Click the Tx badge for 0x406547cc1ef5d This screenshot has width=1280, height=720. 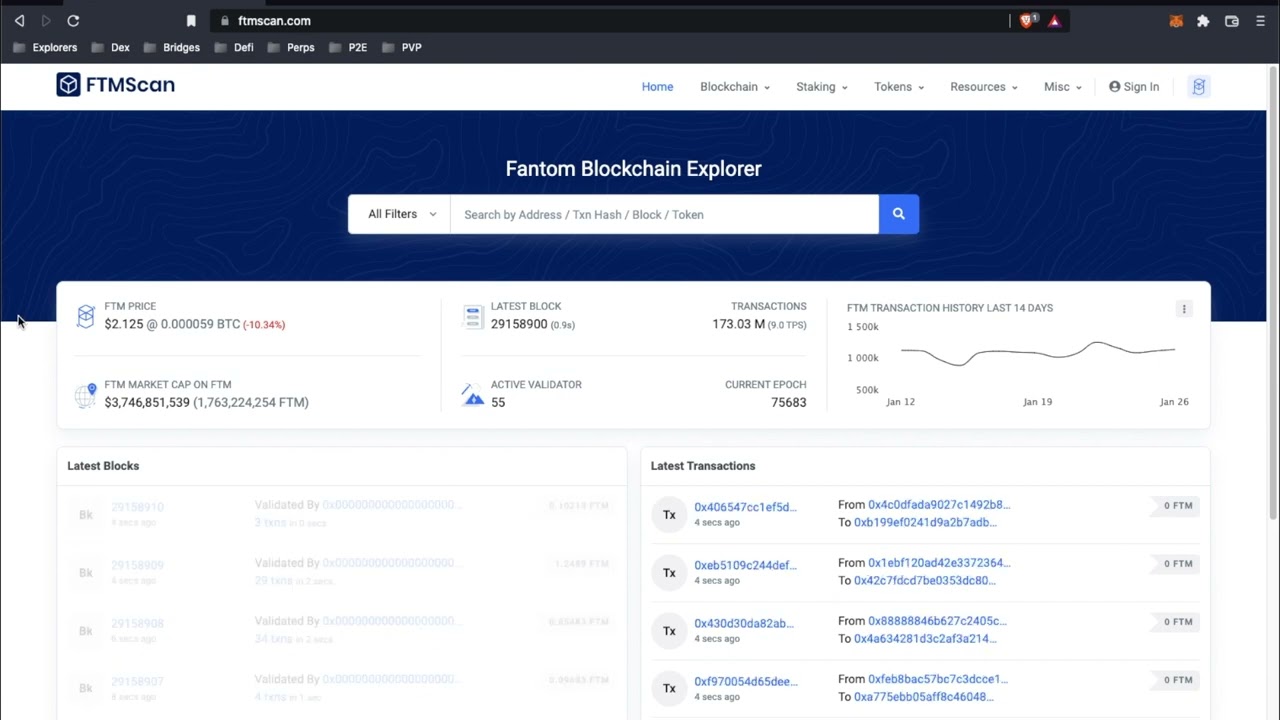[669, 514]
